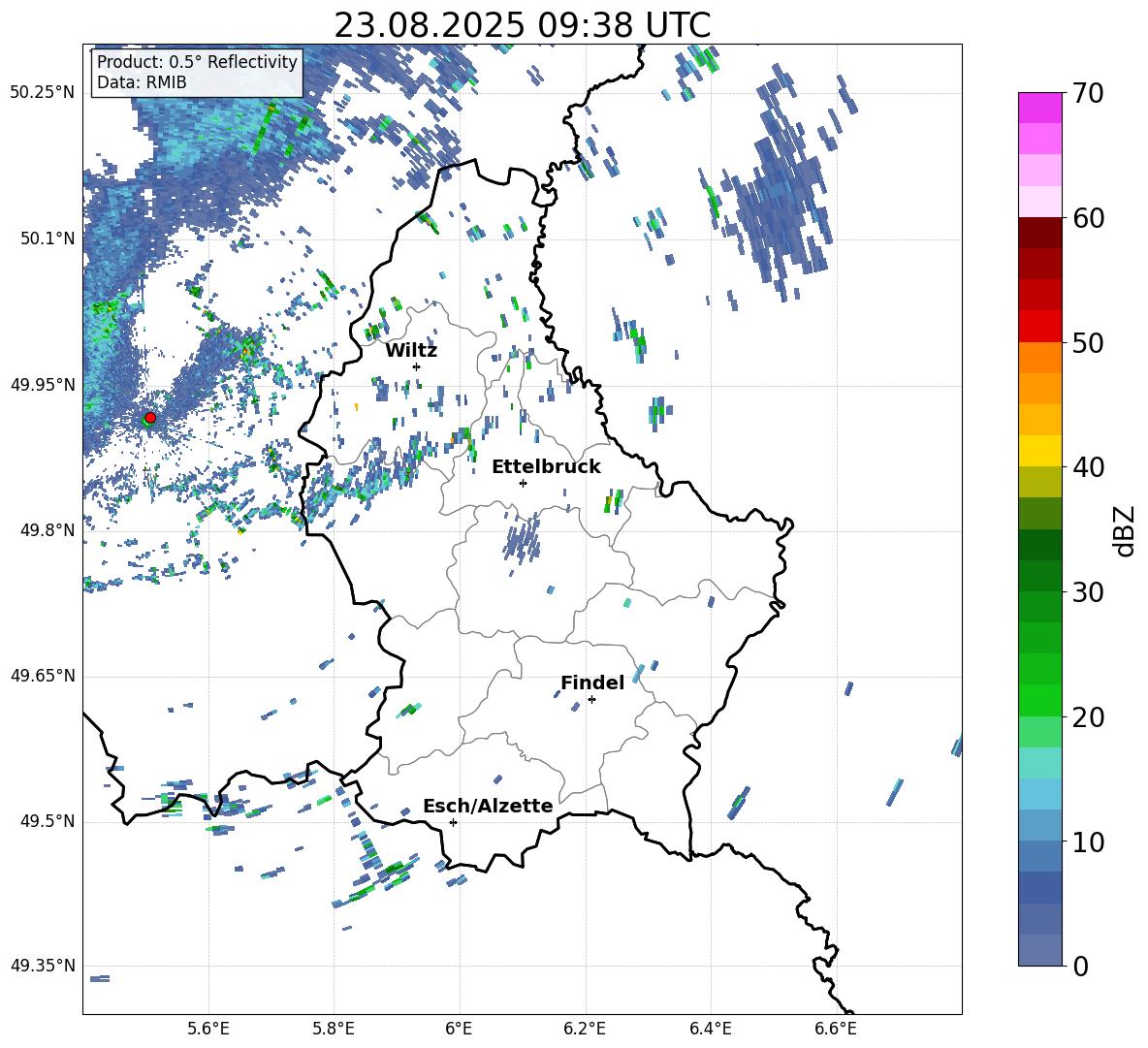The height and width of the screenshot is (1048, 1148).
Task: Click the colorbar tick value 50
Action: coord(1088,343)
